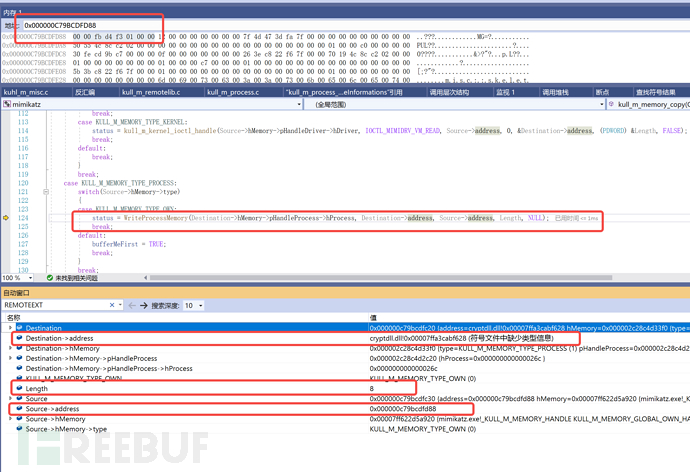
Task: Click the Source->address value 0x000000c79bcdfd88
Action: [x=403, y=409]
